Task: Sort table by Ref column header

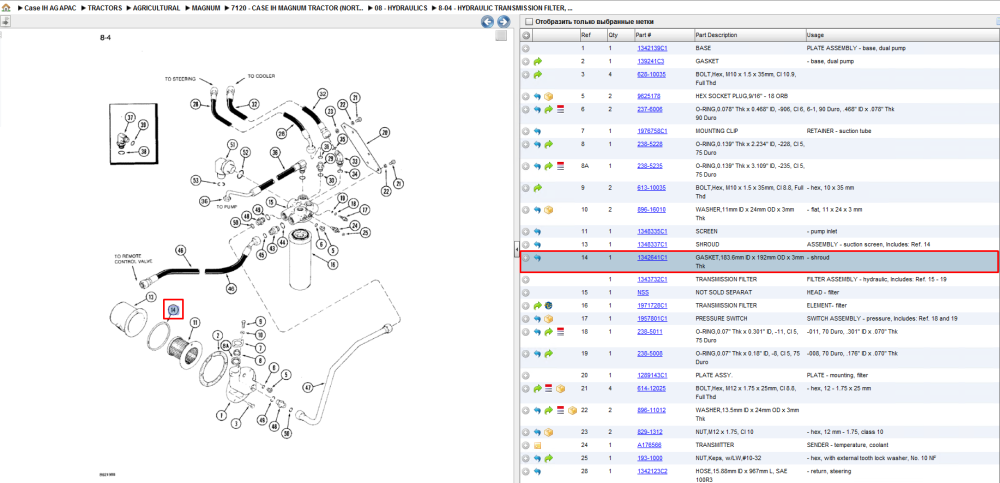Action: point(592,35)
